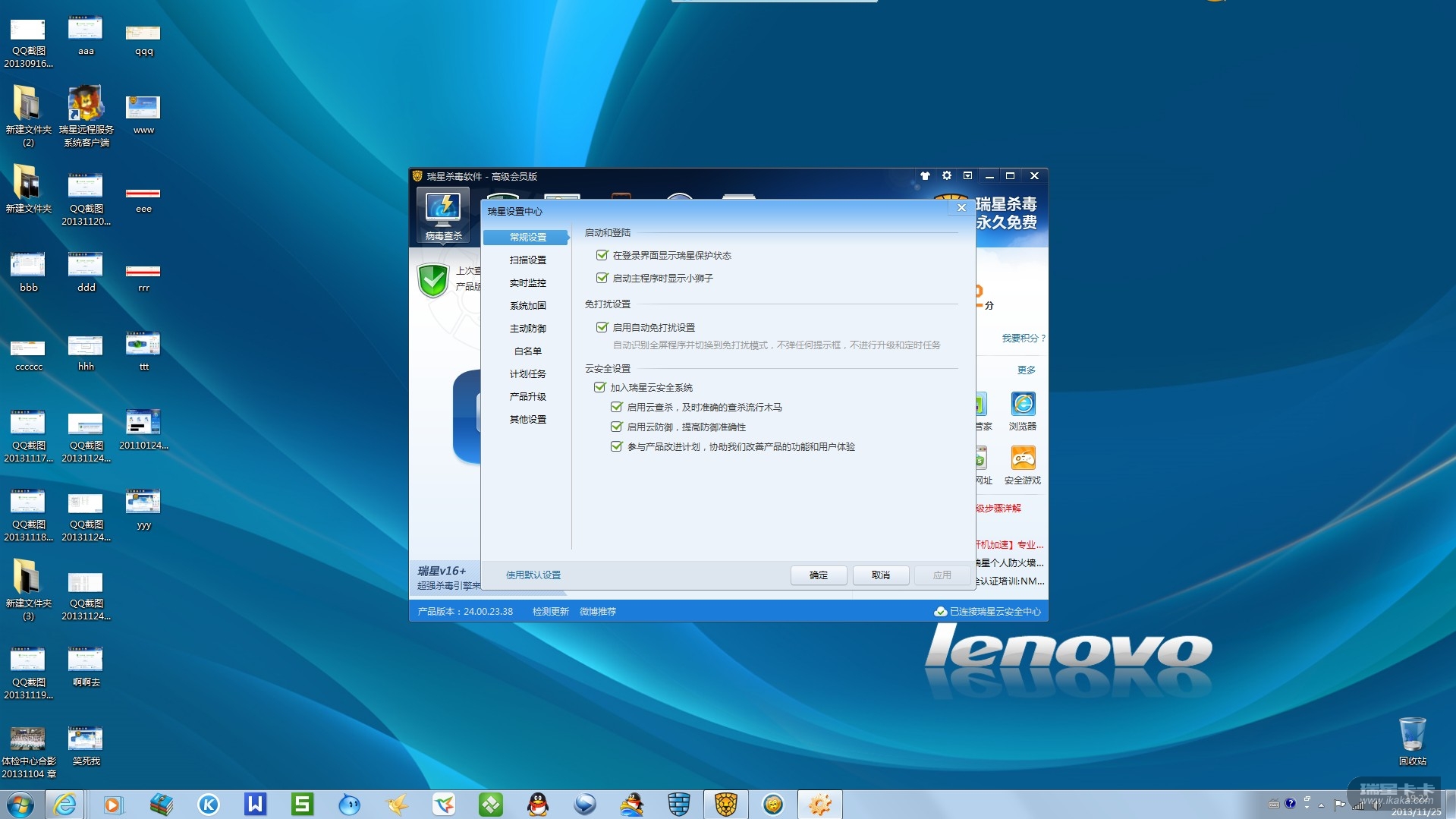This screenshot has height=819, width=1456.
Task: Click the 产品版本：24.00.23.38 text
Action: pyautogui.click(x=465, y=612)
